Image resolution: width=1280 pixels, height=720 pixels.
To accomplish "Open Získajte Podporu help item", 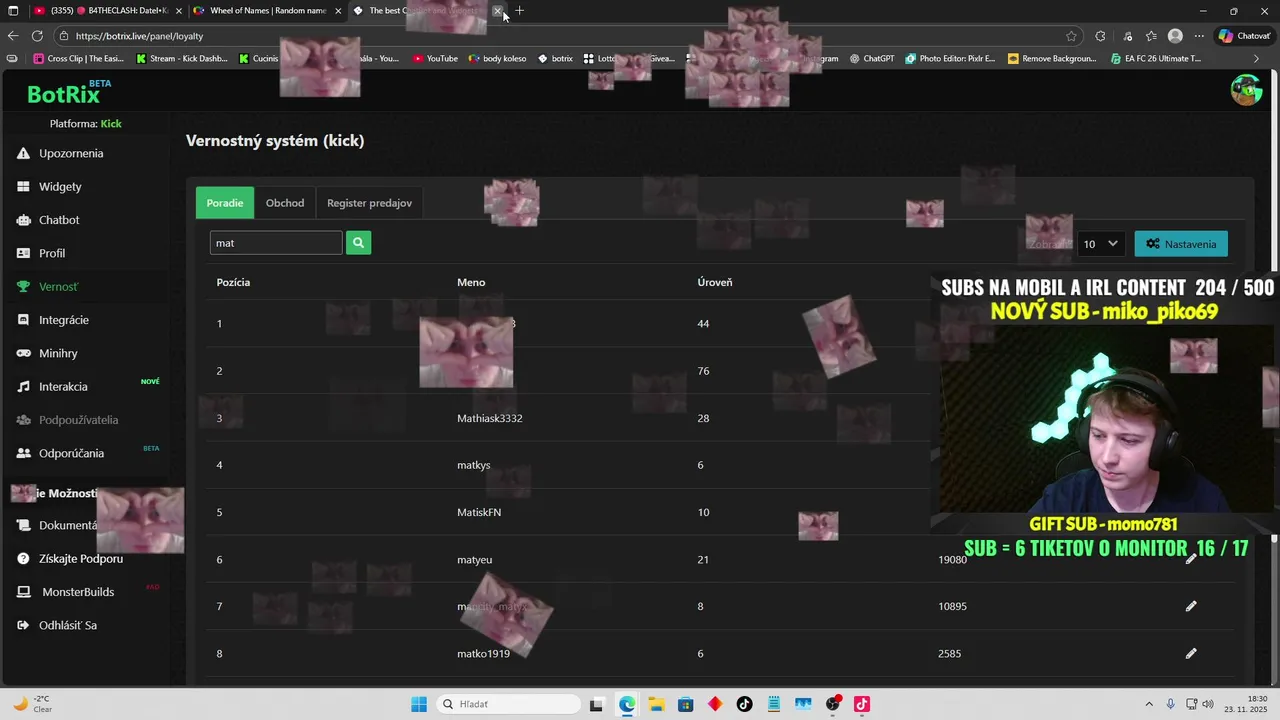I will 80,558.
